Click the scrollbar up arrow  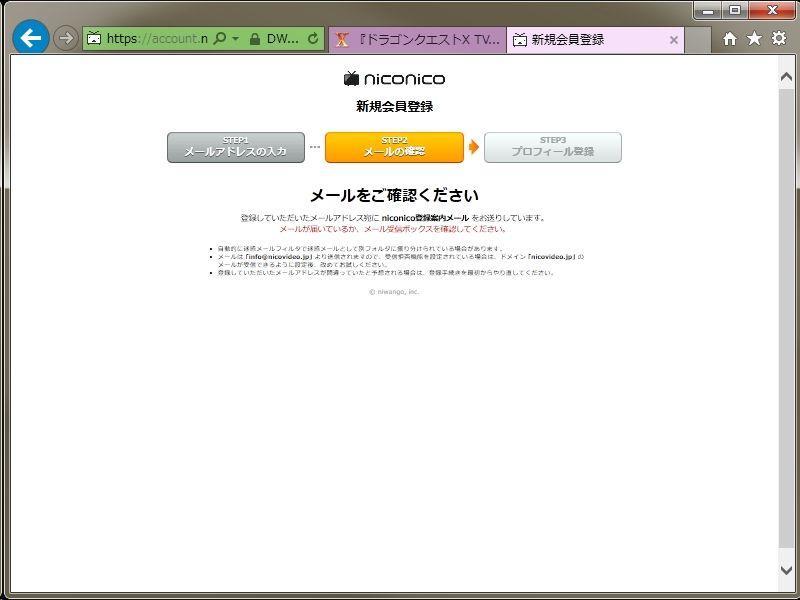(x=786, y=77)
